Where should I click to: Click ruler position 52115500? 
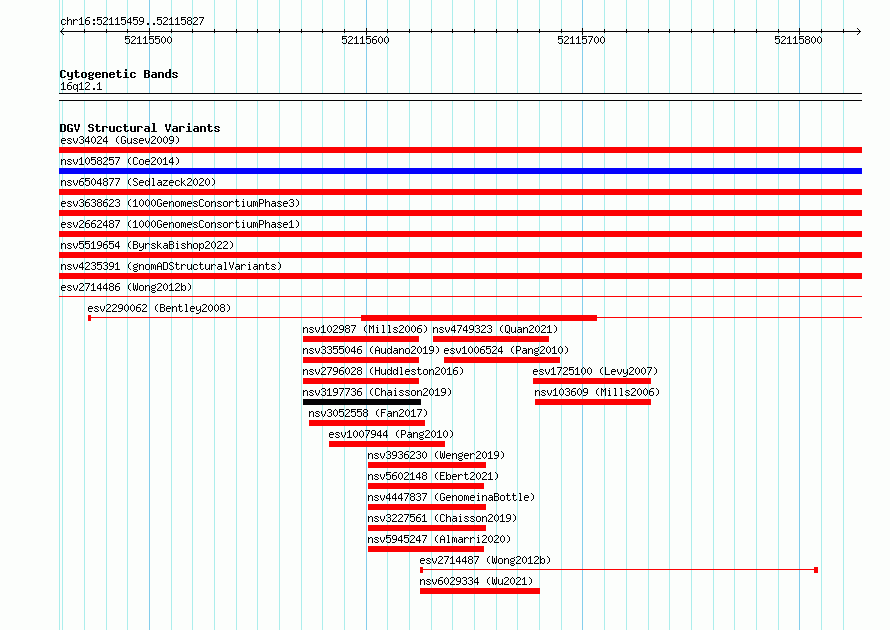point(148,40)
